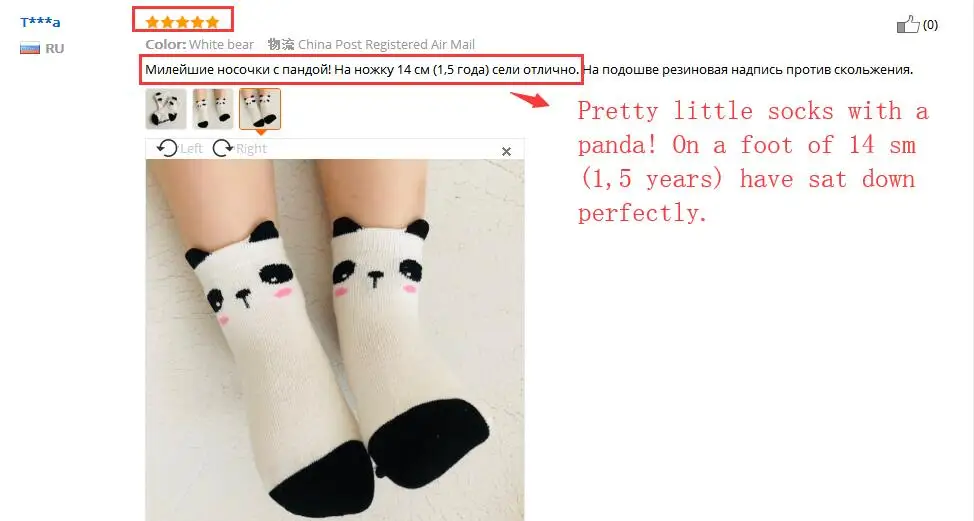Screen dimensions: 974x521
Task: Click the red arrow annotation
Action: [530, 99]
